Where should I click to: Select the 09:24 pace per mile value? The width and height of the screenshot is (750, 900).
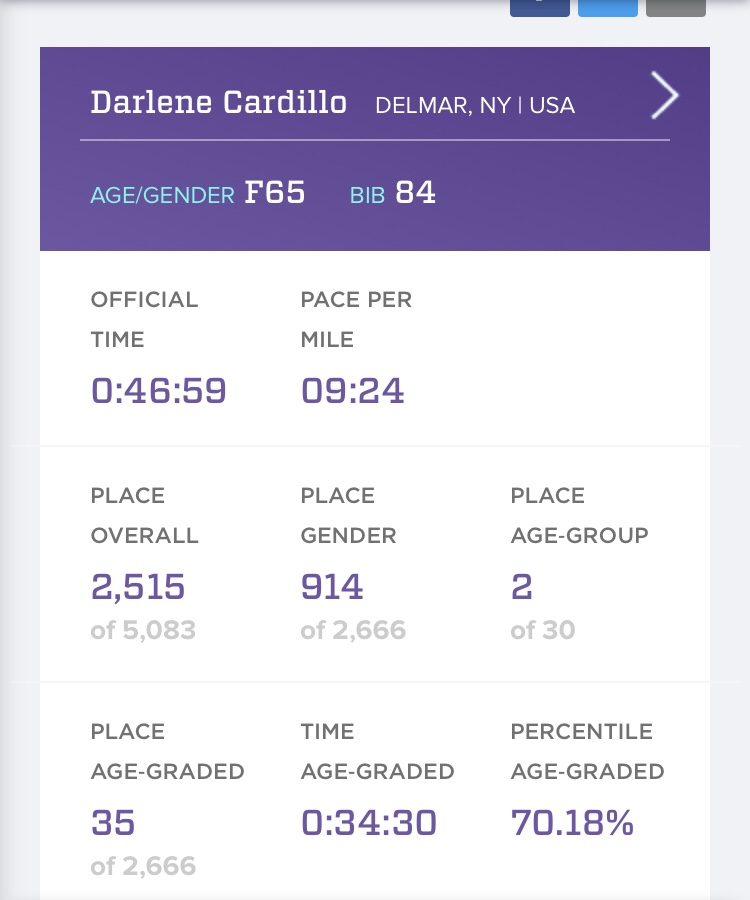pyautogui.click(x=353, y=390)
